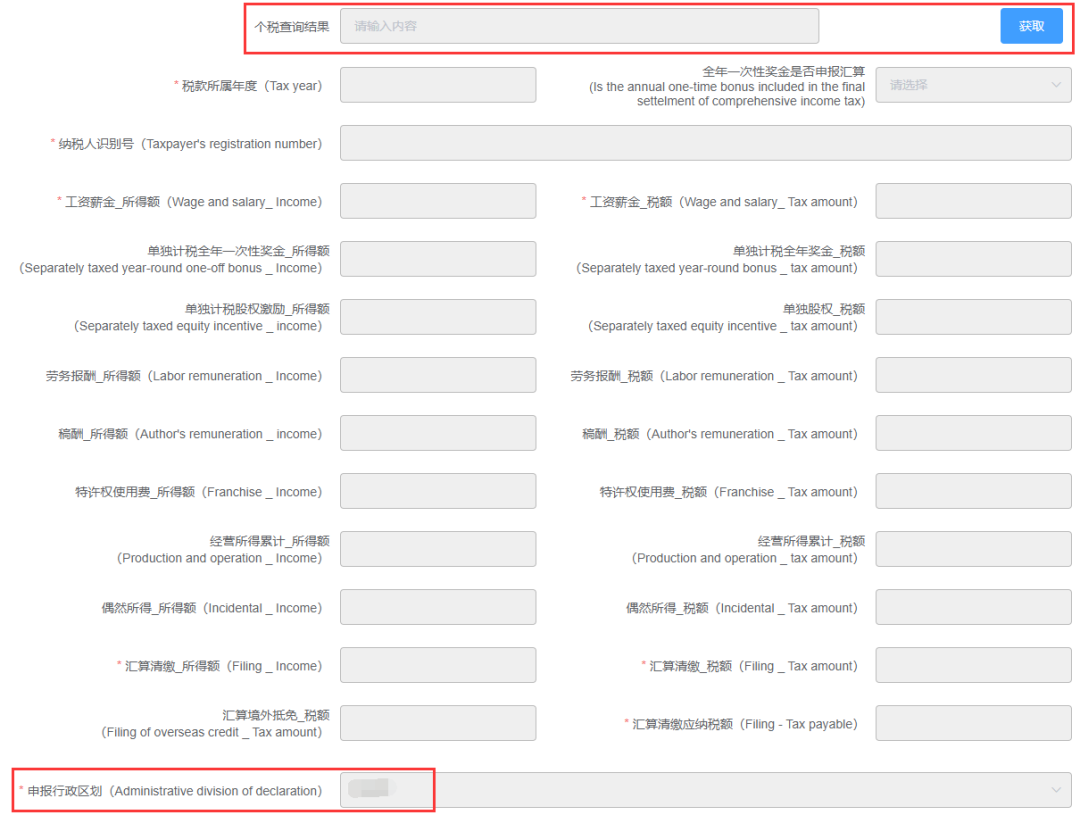Click the 个税查询结果 input field
This screenshot has width=1080, height=815.
coord(579,26)
